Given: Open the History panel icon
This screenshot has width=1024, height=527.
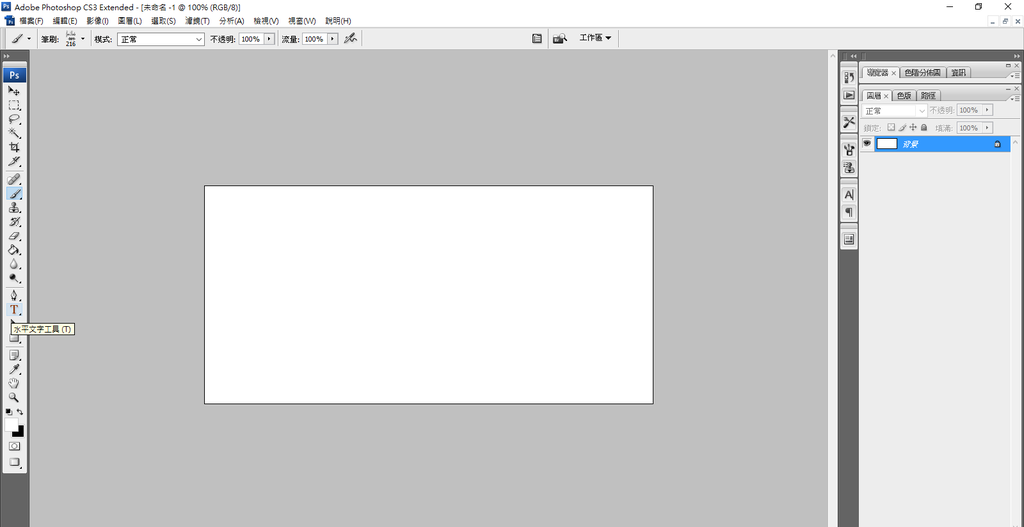Looking at the screenshot, I should pos(849,78).
